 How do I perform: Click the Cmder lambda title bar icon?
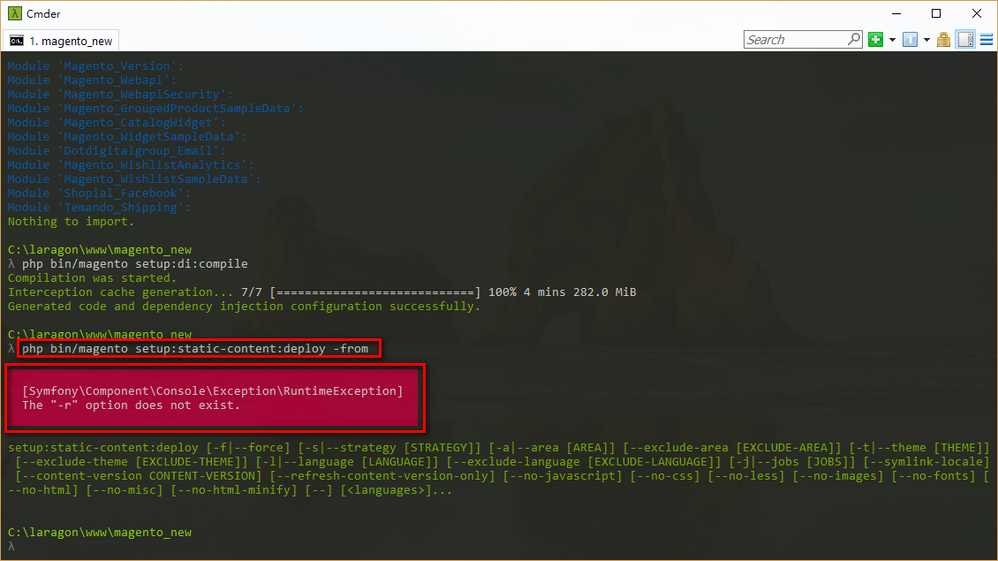click(15, 14)
